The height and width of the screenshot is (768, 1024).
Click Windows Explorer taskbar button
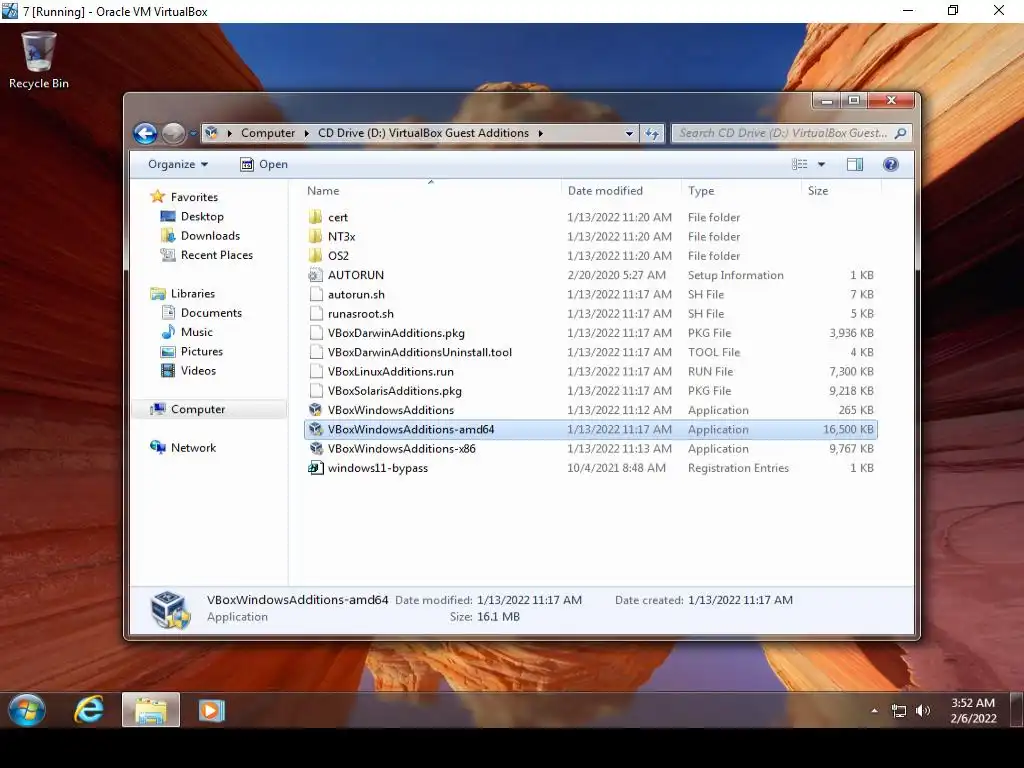pos(151,710)
